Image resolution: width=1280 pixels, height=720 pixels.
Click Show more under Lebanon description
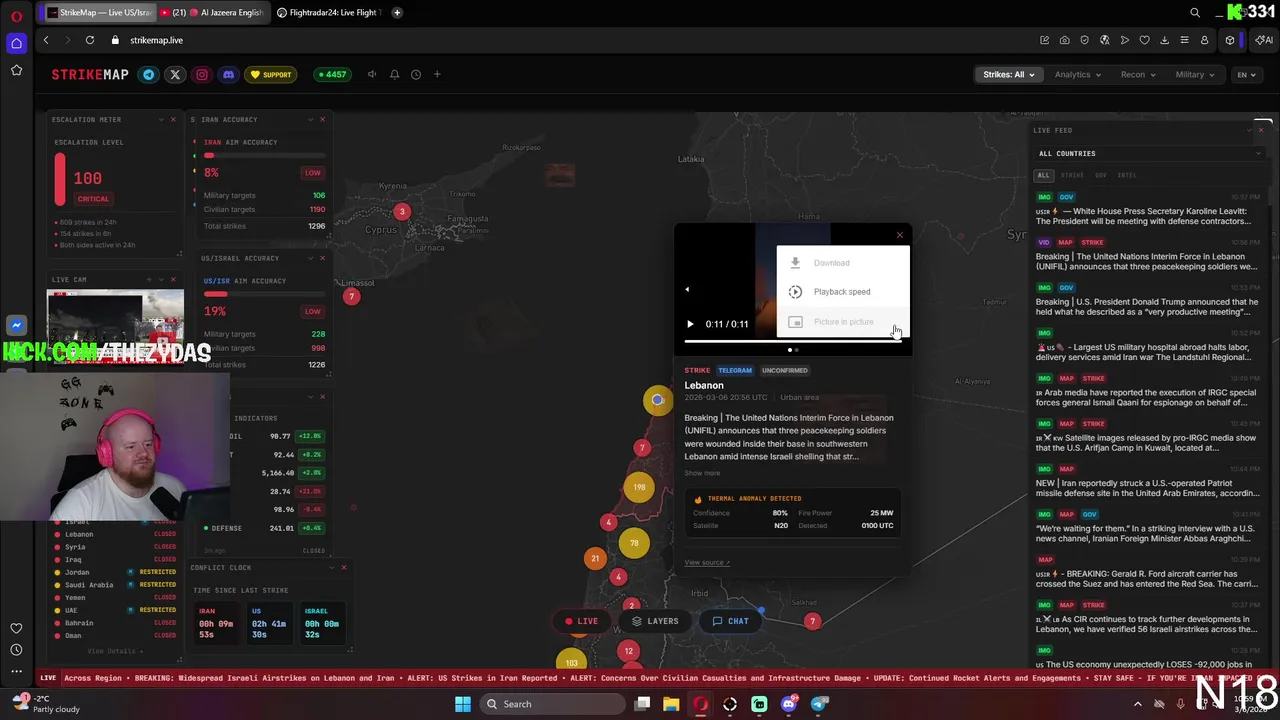click(702, 473)
